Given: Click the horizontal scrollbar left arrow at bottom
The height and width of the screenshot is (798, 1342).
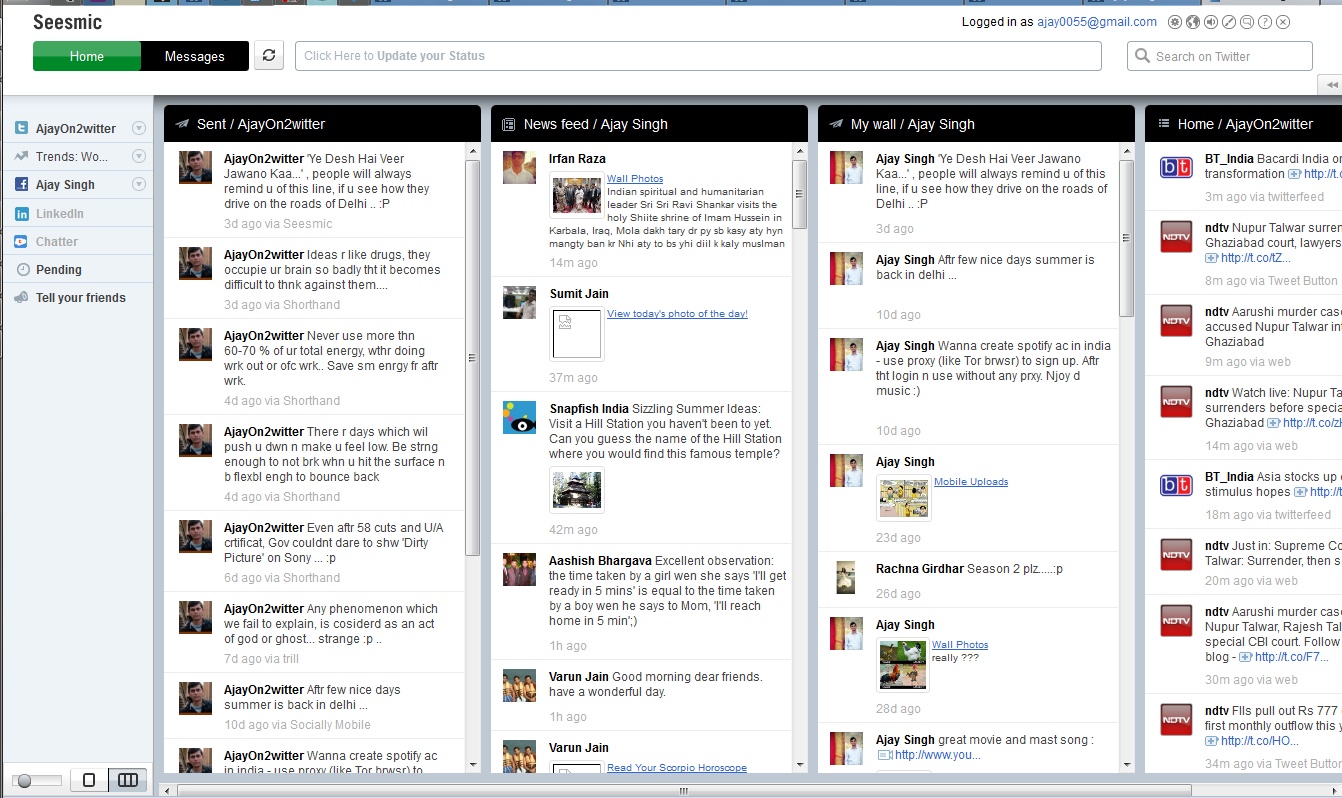Looking at the screenshot, I should click(167, 790).
